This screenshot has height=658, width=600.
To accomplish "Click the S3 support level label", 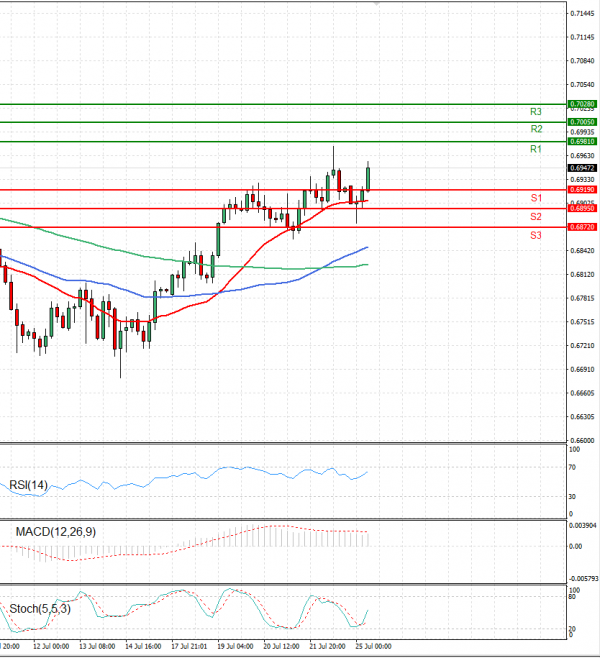I will (536, 235).
